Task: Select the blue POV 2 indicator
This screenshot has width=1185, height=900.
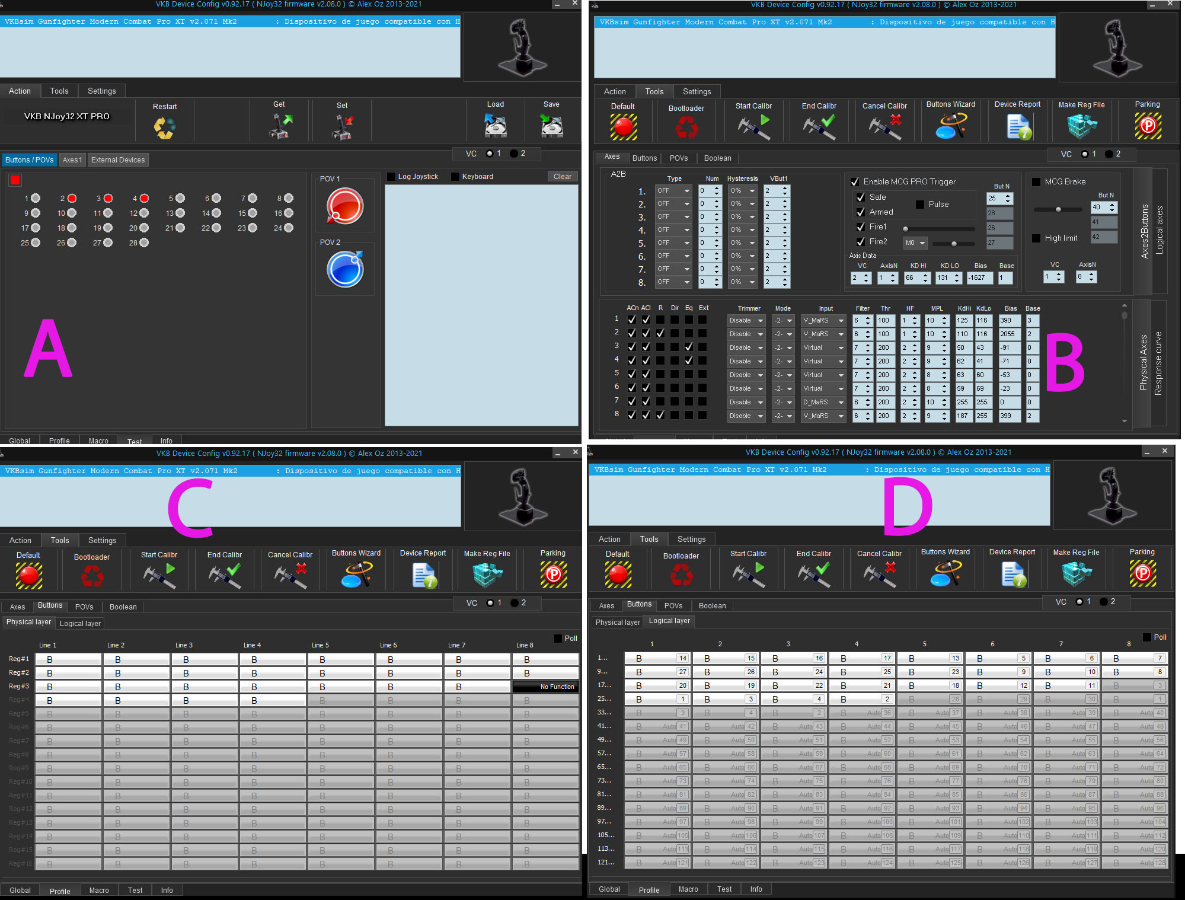Action: 344,268
